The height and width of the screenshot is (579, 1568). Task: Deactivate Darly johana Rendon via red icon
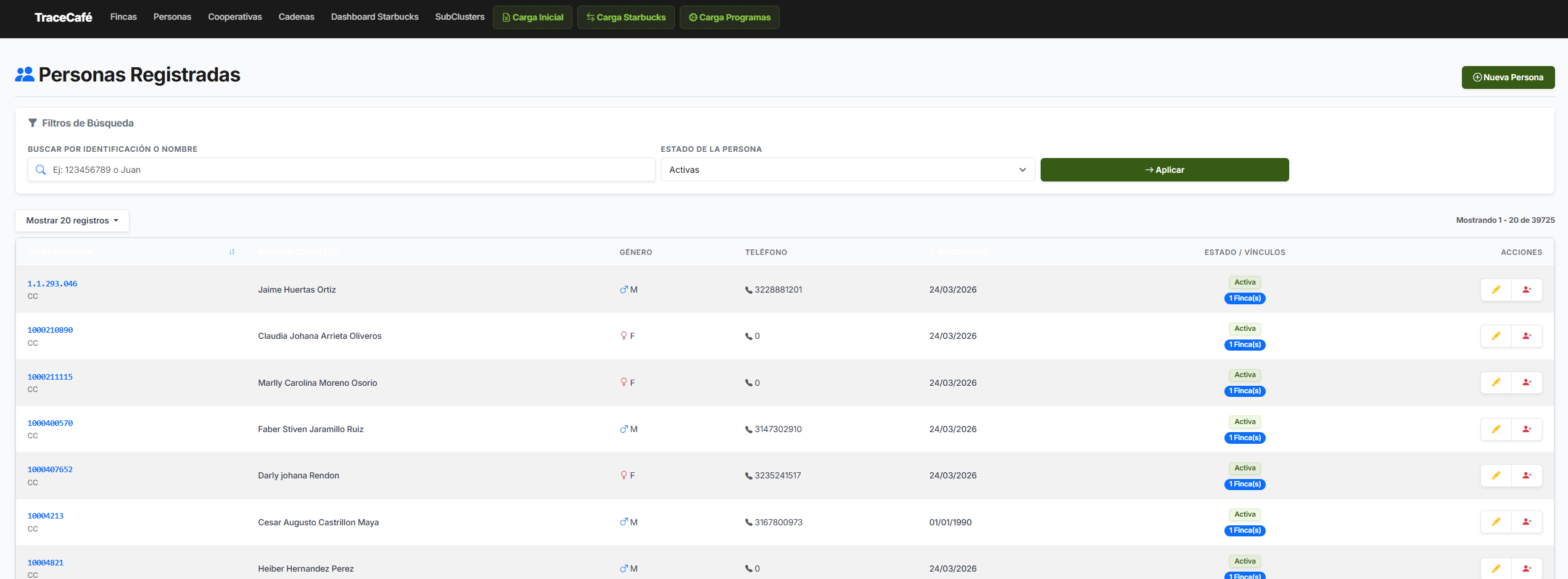(x=1527, y=475)
